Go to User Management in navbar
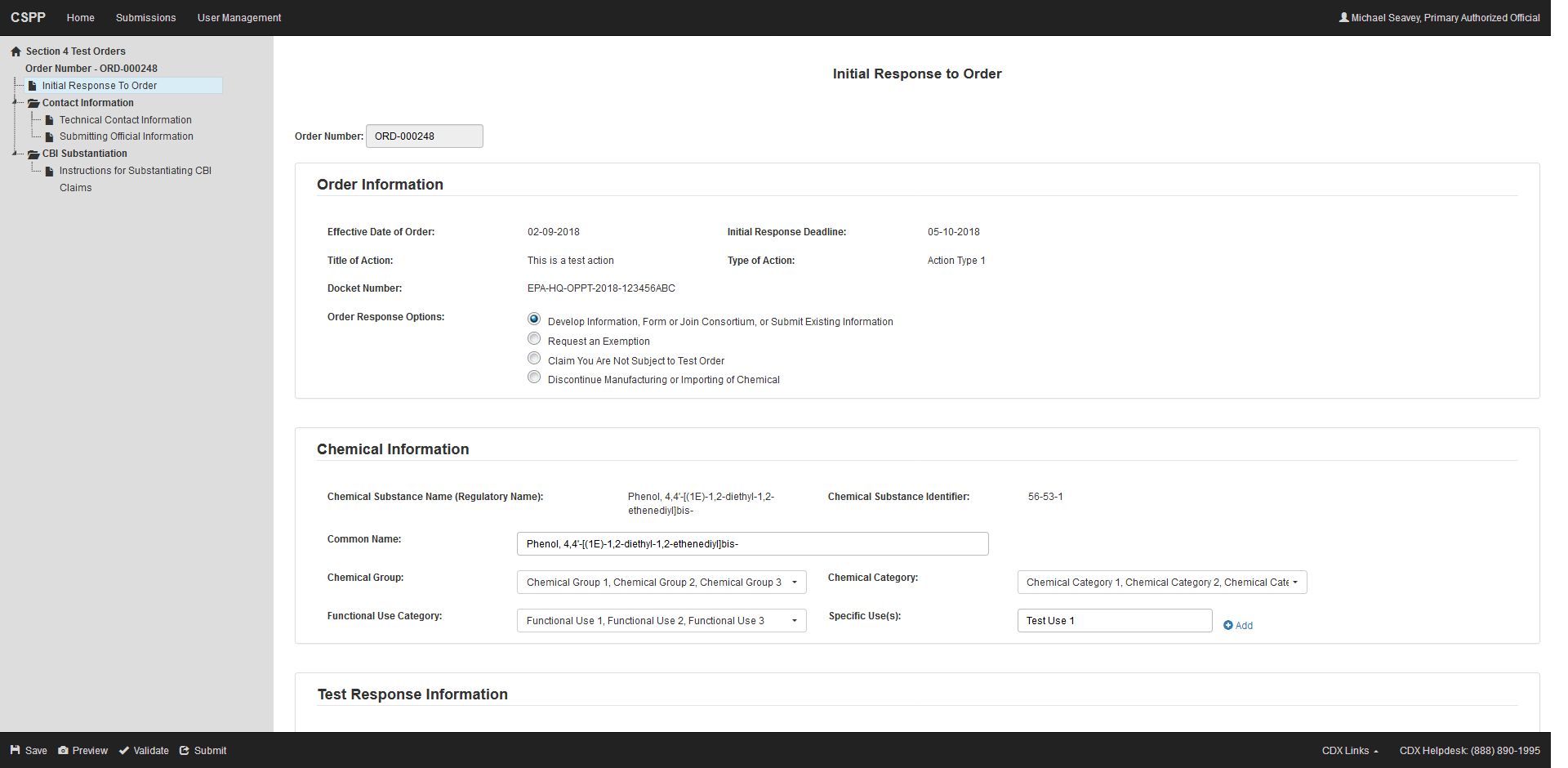 click(x=239, y=18)
